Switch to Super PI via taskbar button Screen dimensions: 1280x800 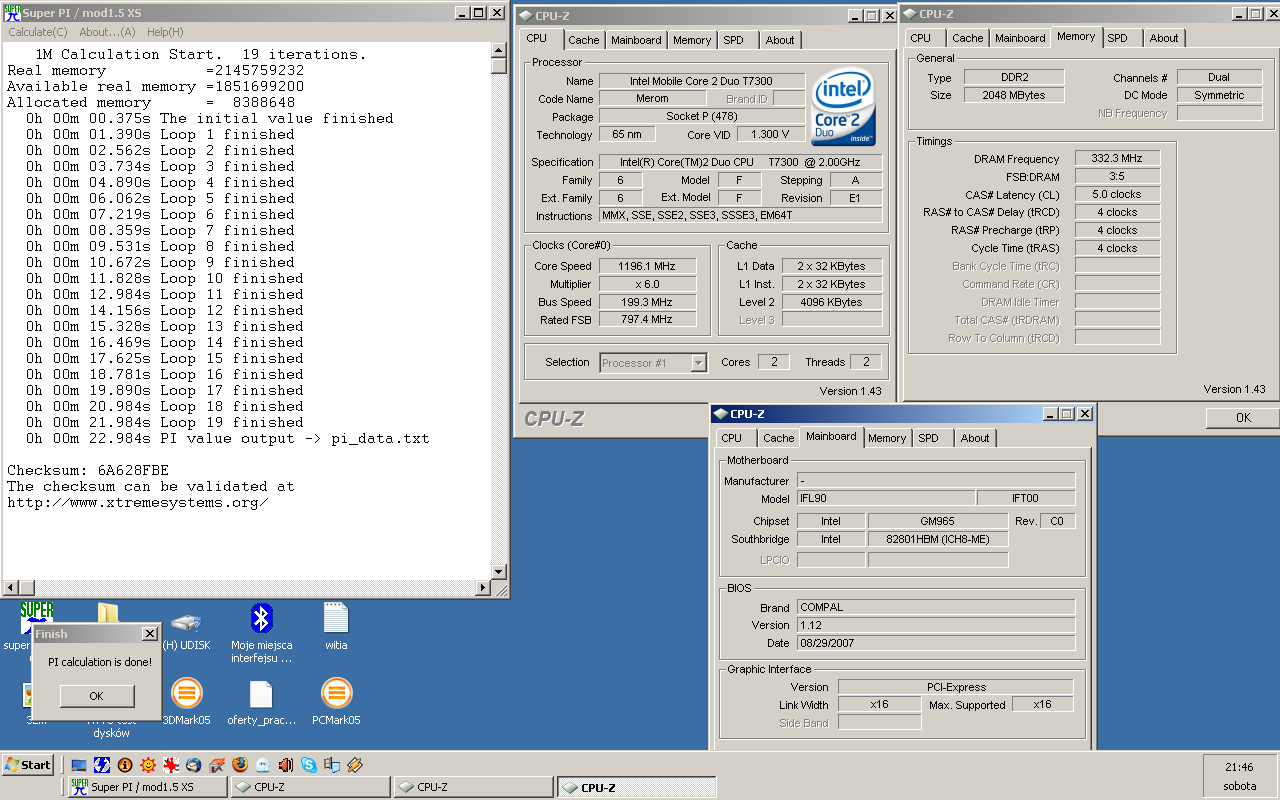click(148, 787)
